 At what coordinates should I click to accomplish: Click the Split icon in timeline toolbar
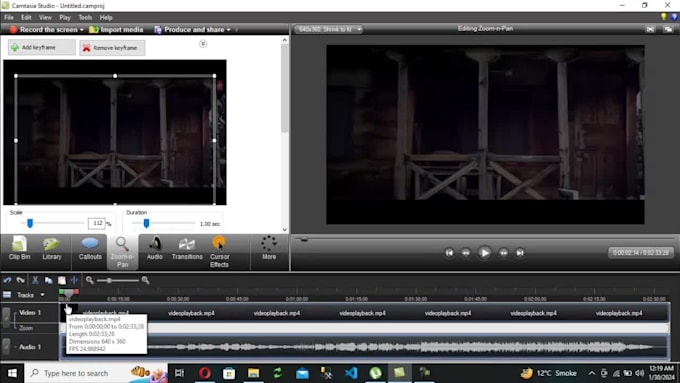coord(74,280)
